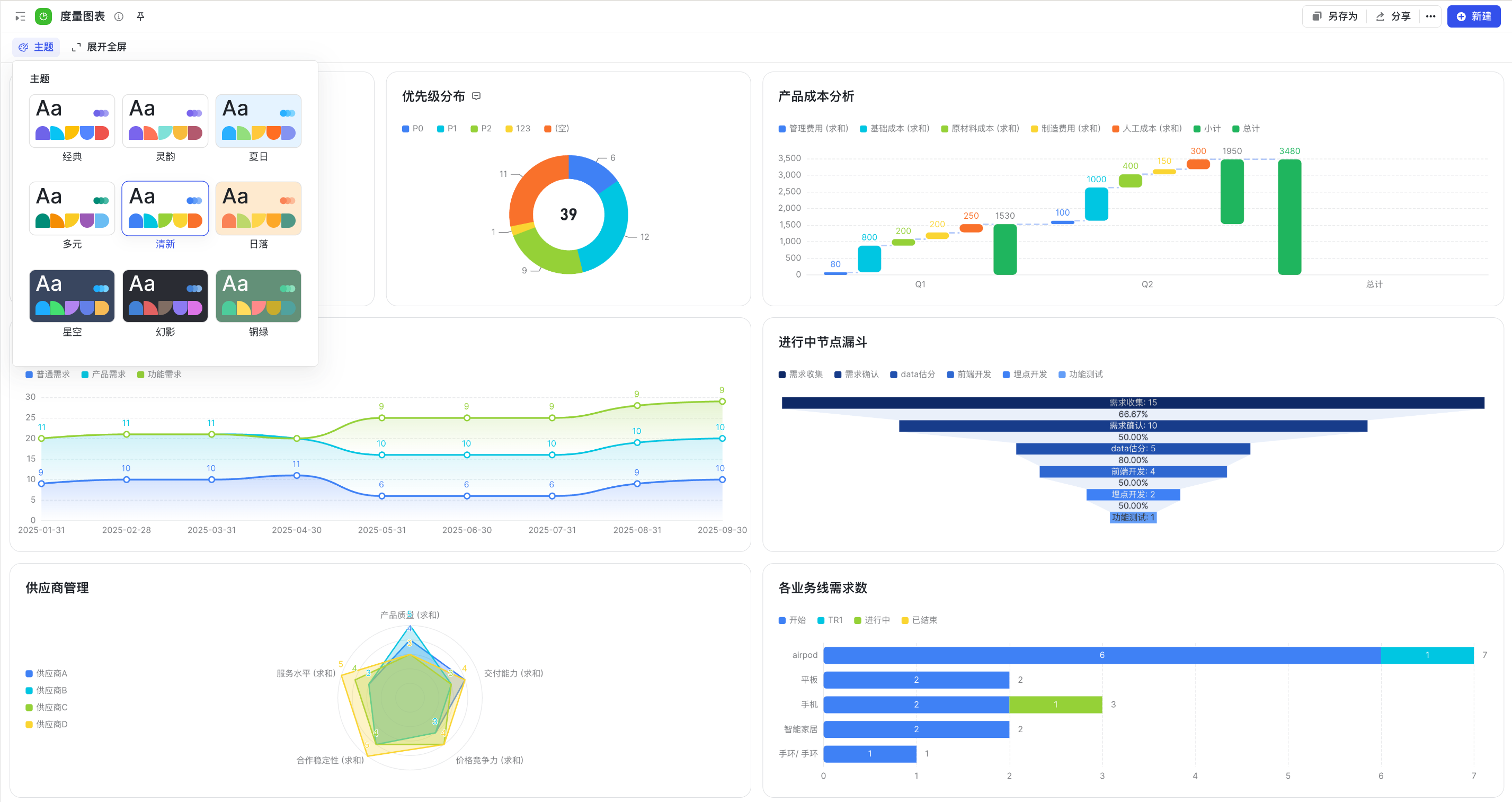The width and height of the screenshot is (1512, 802).
Task: Toggle 总计 legend item in cost chart
Action: tap(1246, 129)
